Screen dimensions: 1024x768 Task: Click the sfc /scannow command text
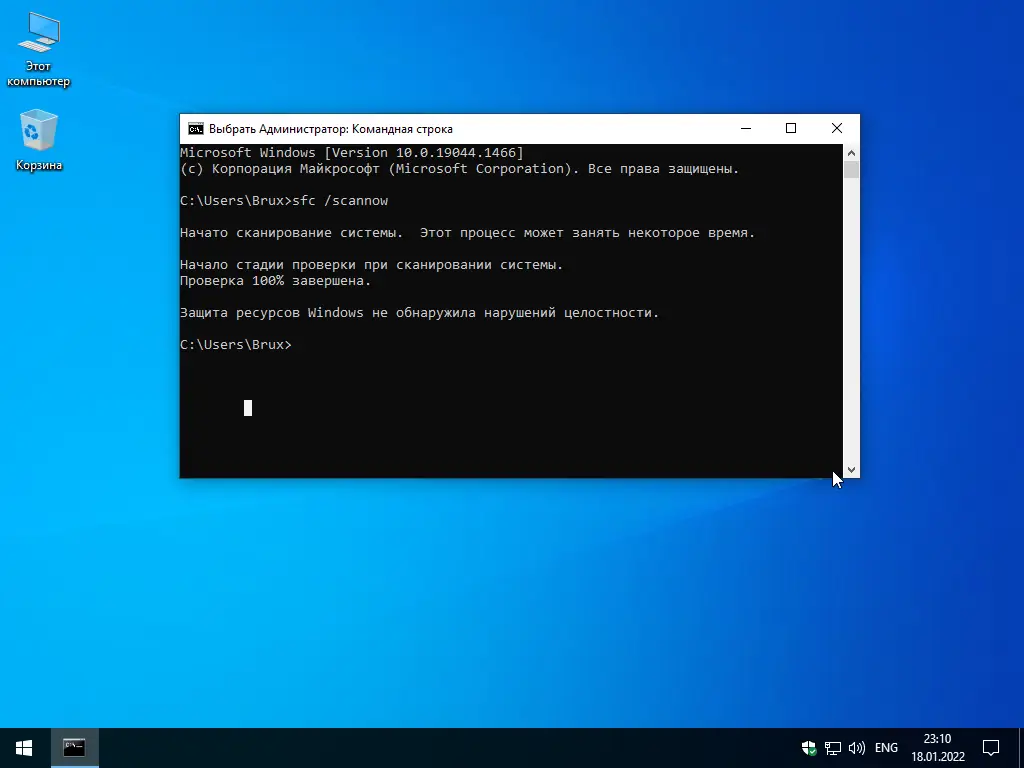coord(340,200)
